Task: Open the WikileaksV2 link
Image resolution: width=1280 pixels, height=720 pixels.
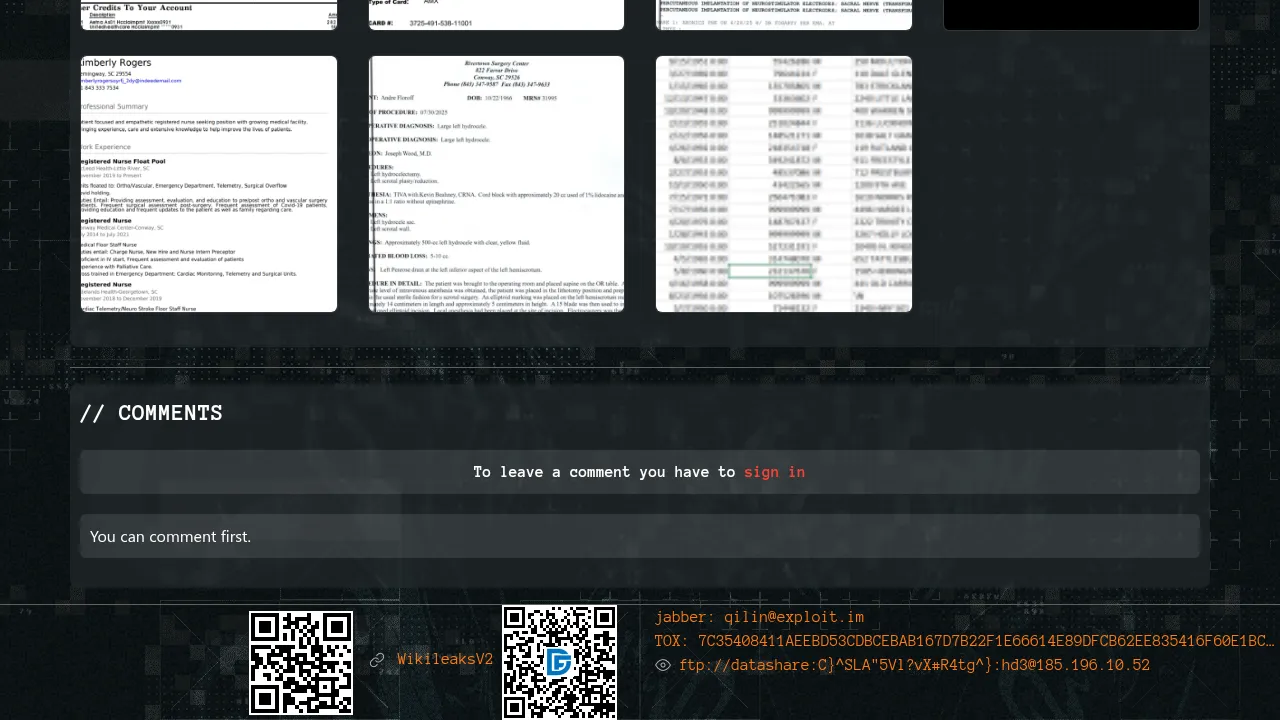Action: [x=445, y=660]
